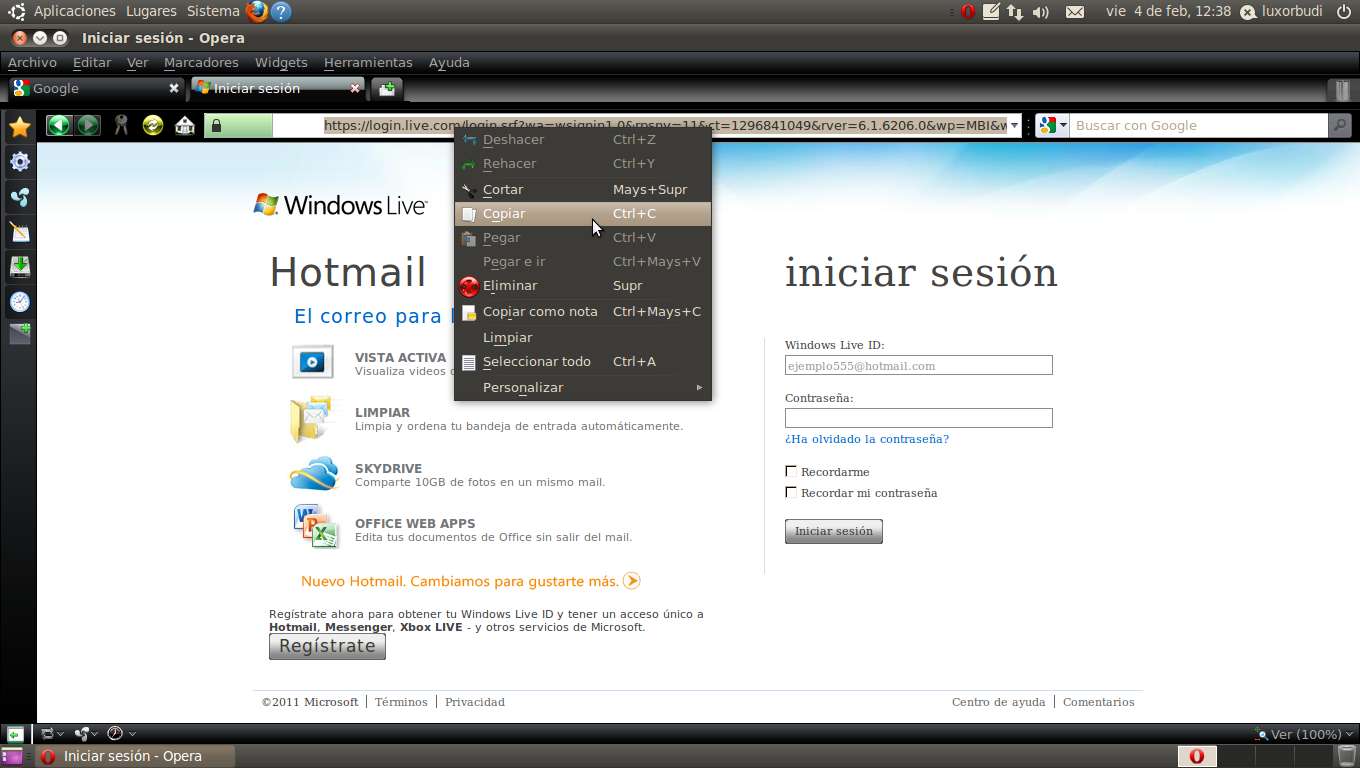Click Limpiar in the context menu
Viewport: 1360px width, 768px height.
pyautogui.click(x=583, y=337)
